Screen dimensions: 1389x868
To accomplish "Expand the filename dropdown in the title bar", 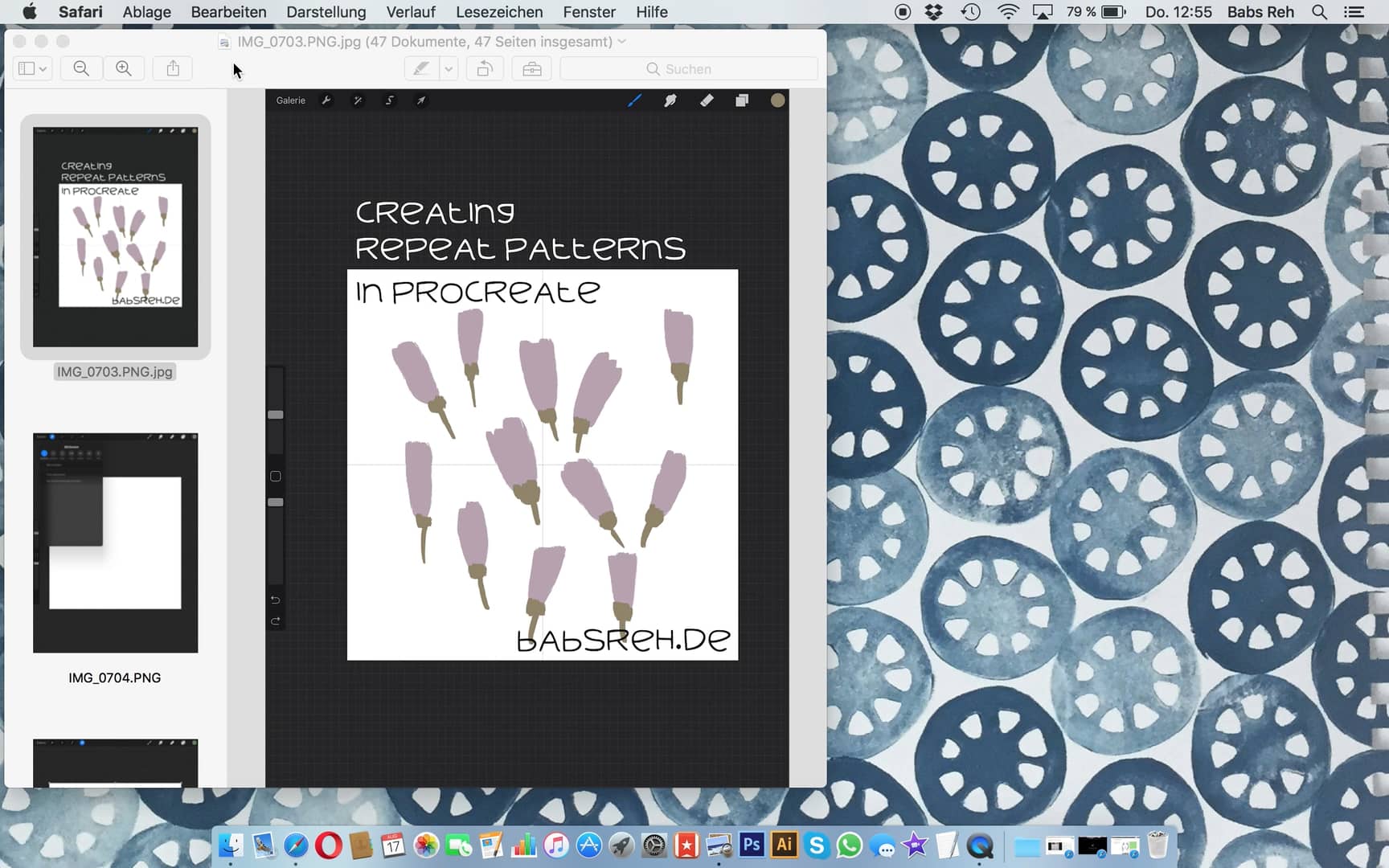I will coord(621,41).
